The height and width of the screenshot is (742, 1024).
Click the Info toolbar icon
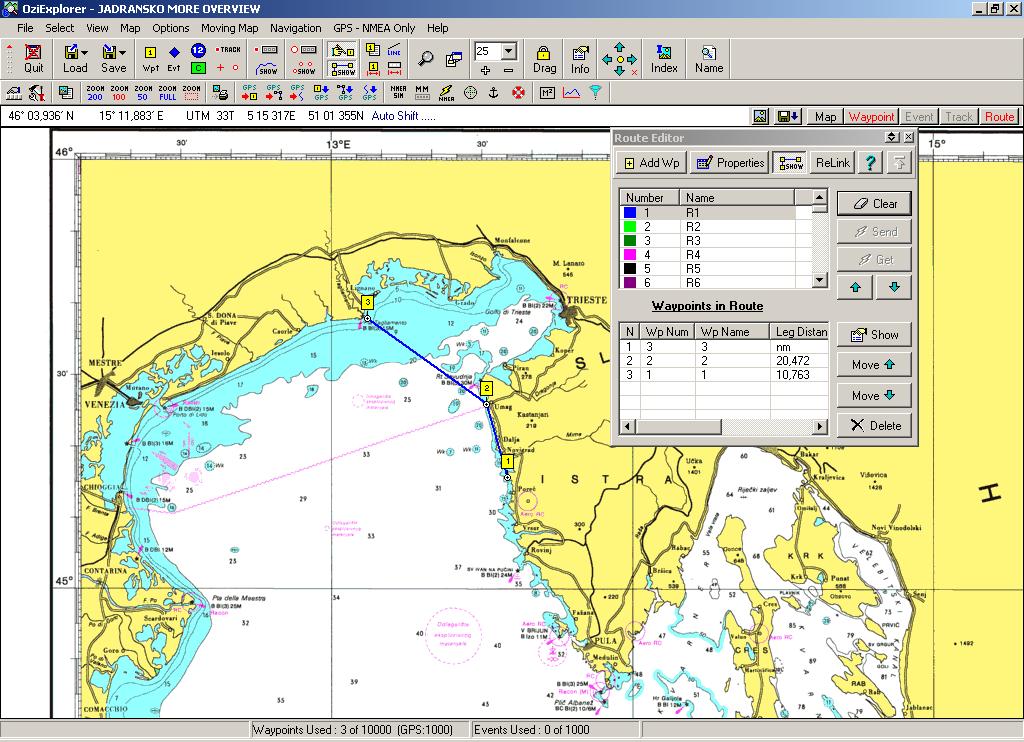pyautogui.click(x=580, y=59)
